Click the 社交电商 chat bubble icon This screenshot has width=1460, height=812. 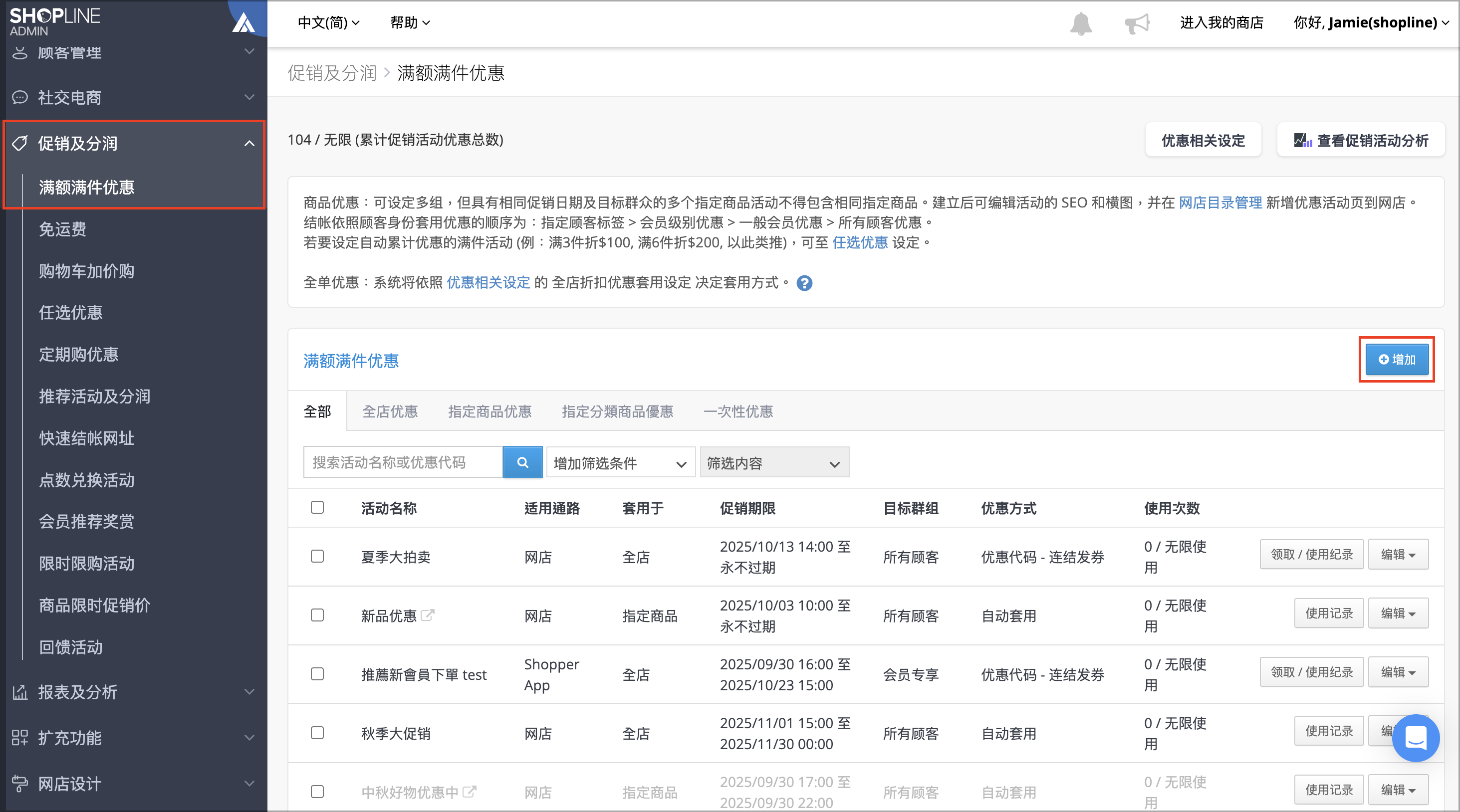click(x=20, y=97)
